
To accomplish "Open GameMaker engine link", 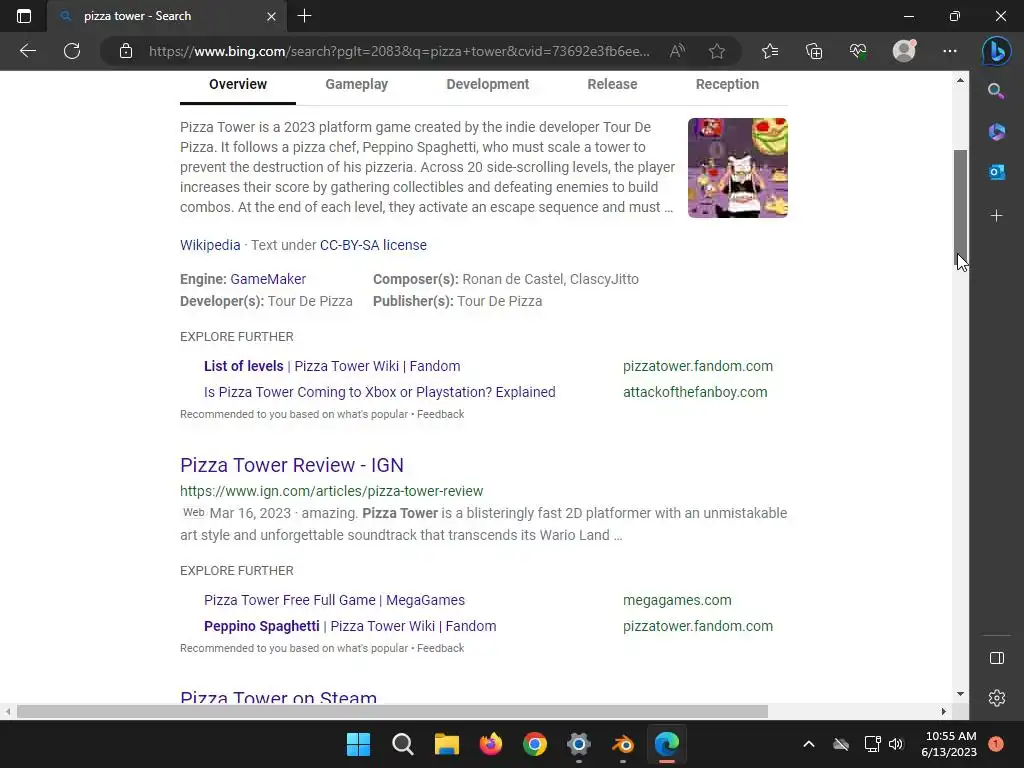I will [268, 279].
